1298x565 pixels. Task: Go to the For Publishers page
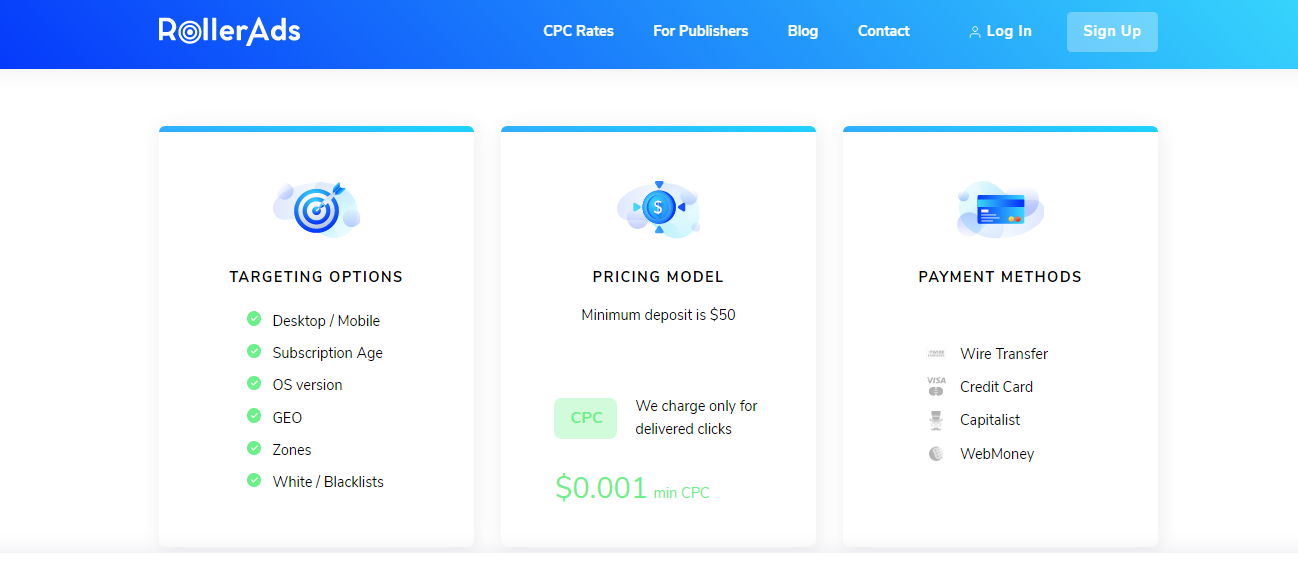point(700,31)
